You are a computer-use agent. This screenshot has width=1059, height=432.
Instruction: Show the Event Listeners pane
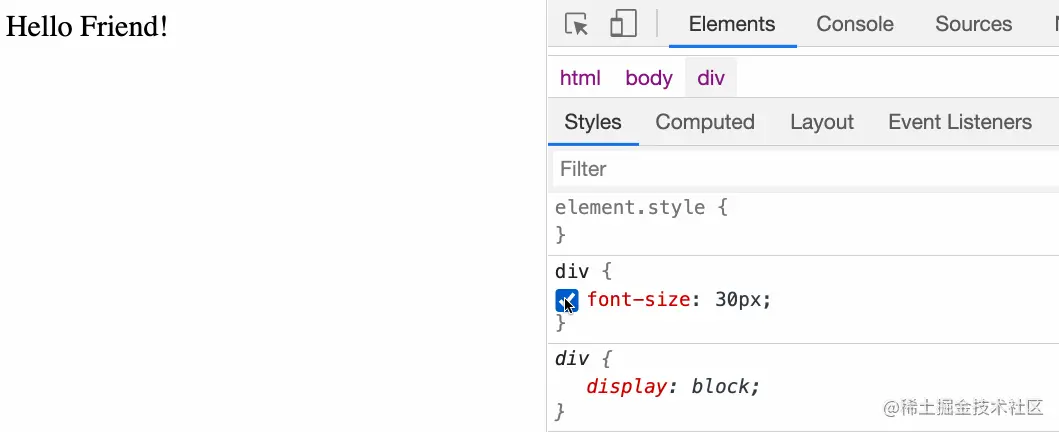coord(960,122)
